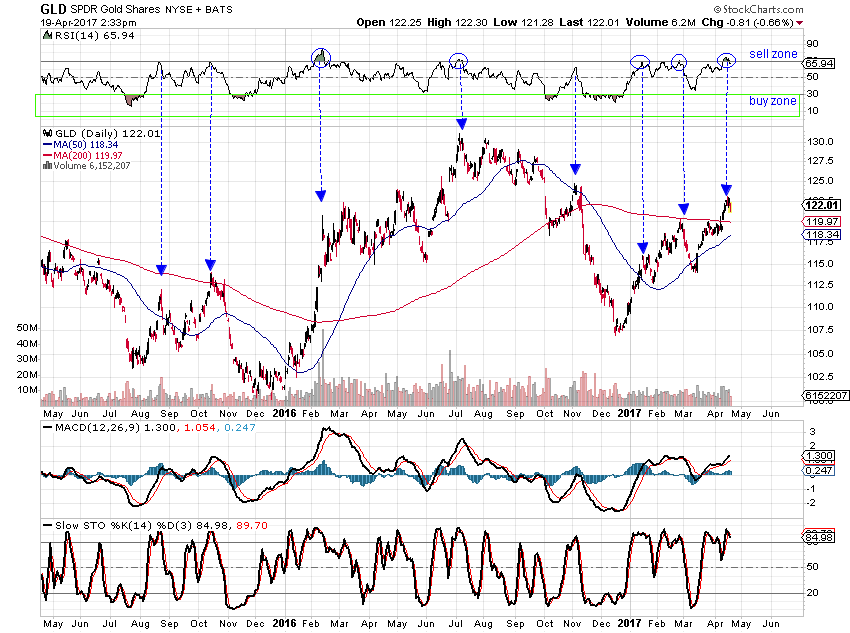Click the 122.01 last price axis tag
This screenshot has height=633, width=850.
point(818,204)
